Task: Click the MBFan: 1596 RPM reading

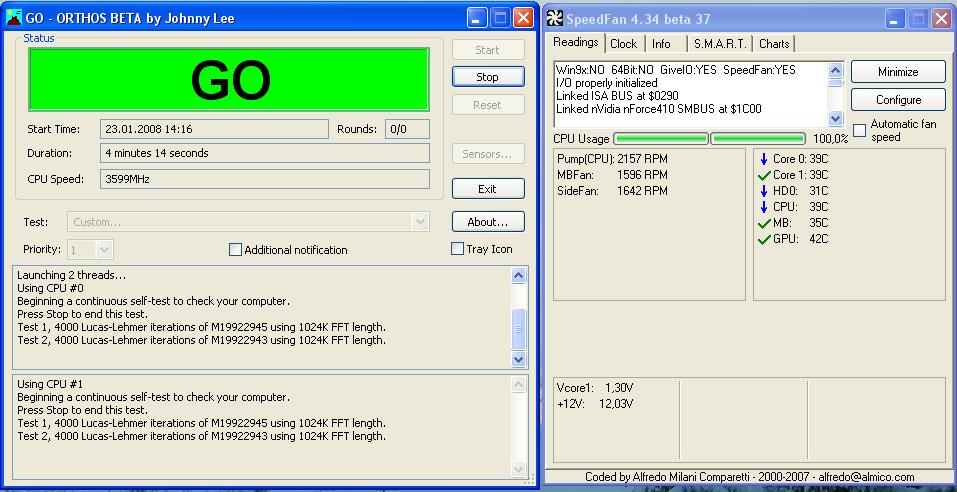Action: (612, 175)
